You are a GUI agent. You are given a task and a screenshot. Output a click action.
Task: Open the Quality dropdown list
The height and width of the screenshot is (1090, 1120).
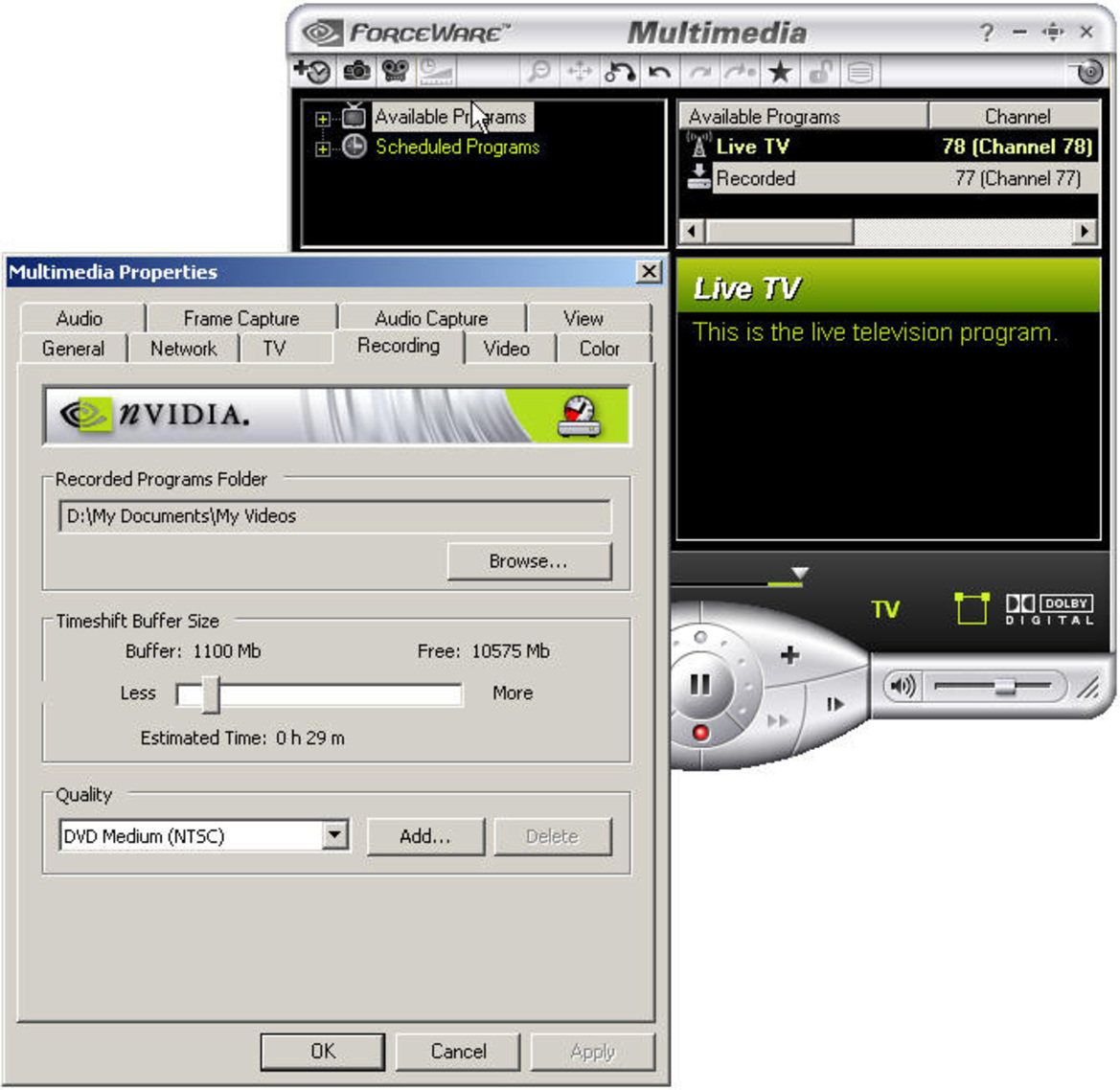click(334, 834)
